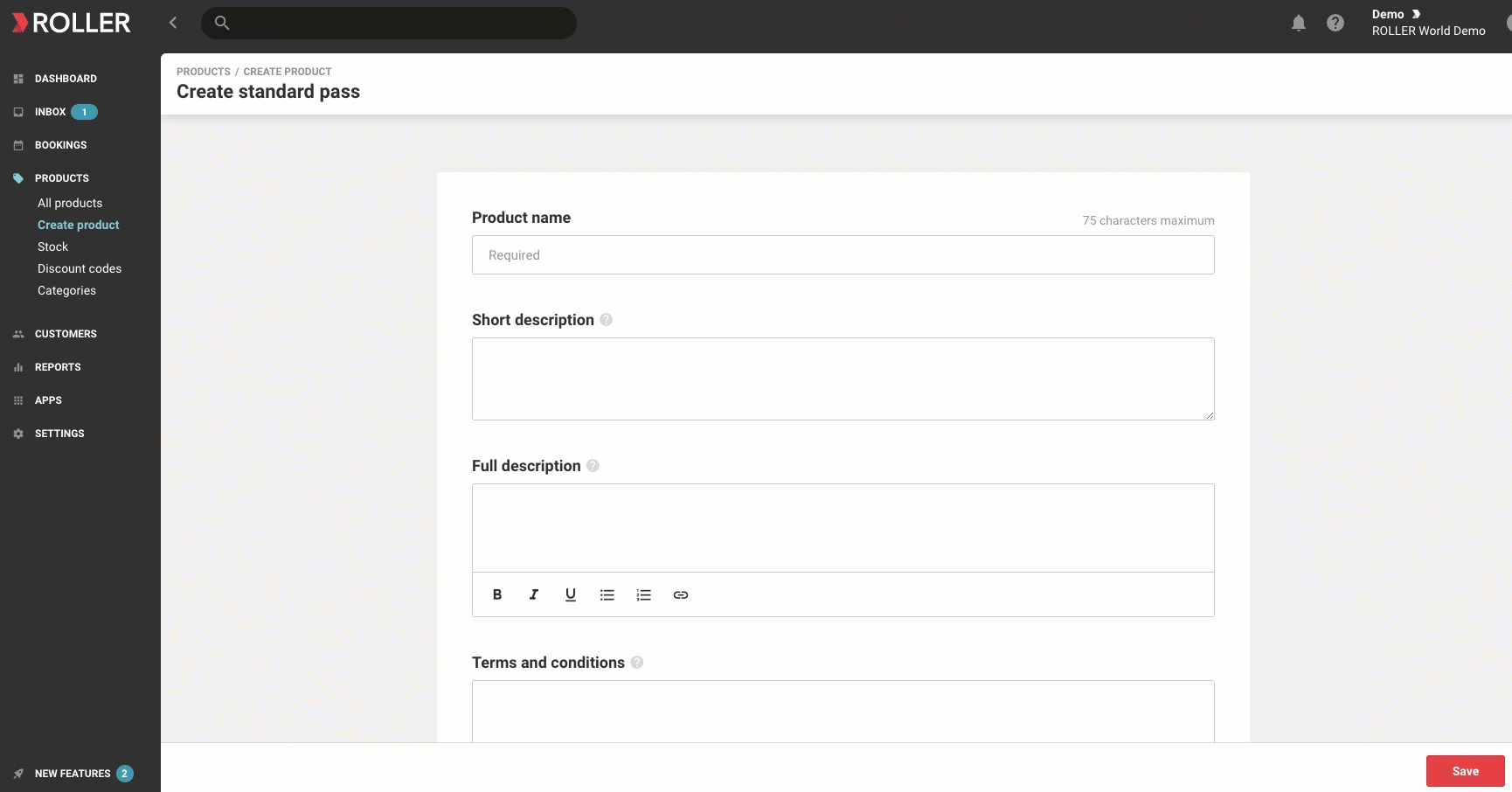Open Discount codes page
The height and width of the screenshot is (792, 1512).
(x=80, y=268)
